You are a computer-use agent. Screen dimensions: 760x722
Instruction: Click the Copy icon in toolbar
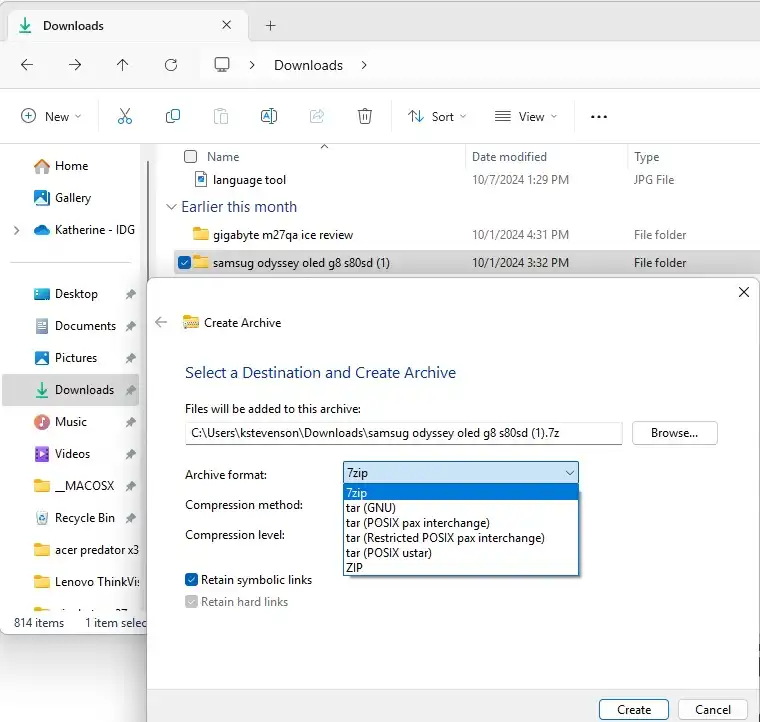click(173, 116)
